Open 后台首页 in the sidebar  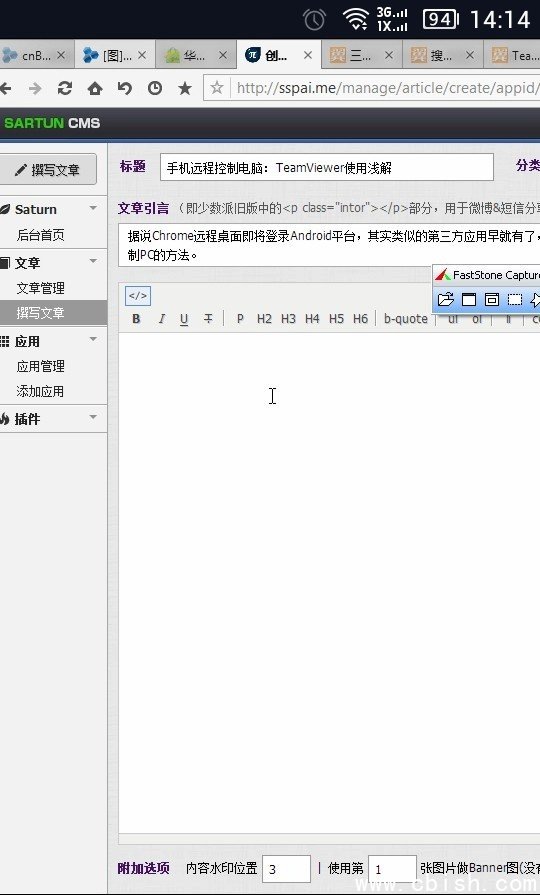[x=41, y=235]
